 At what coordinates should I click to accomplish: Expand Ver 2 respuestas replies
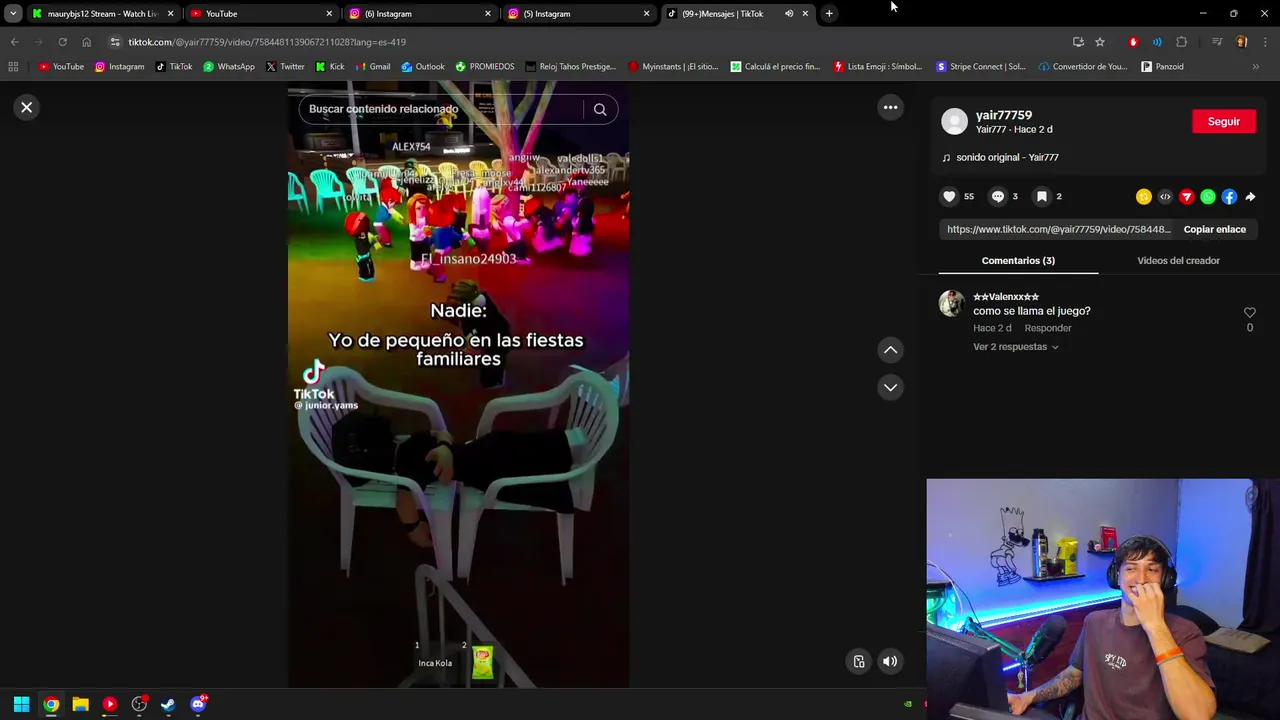(x=1015, y=347)
